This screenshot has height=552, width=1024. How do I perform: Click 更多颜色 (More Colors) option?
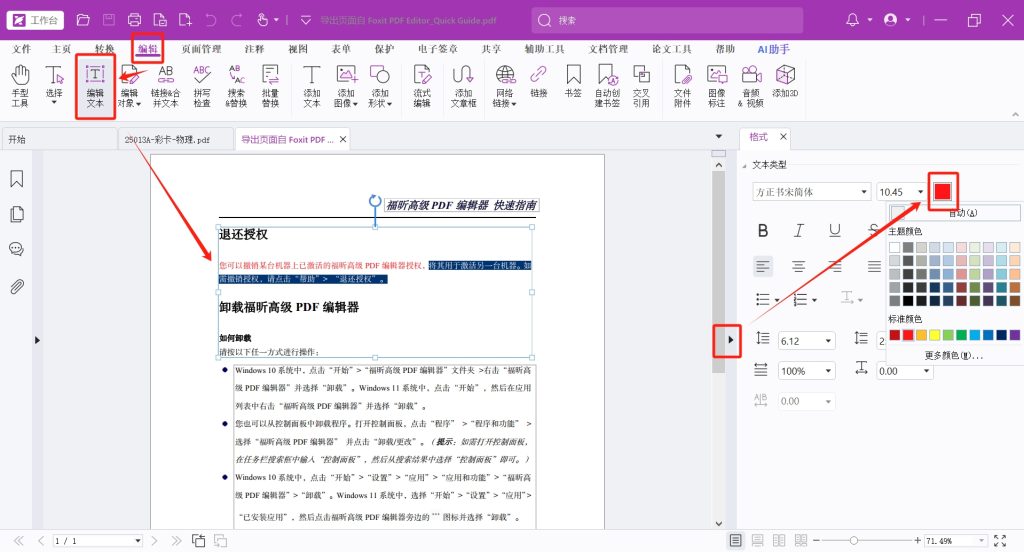(x=953, y=355)
